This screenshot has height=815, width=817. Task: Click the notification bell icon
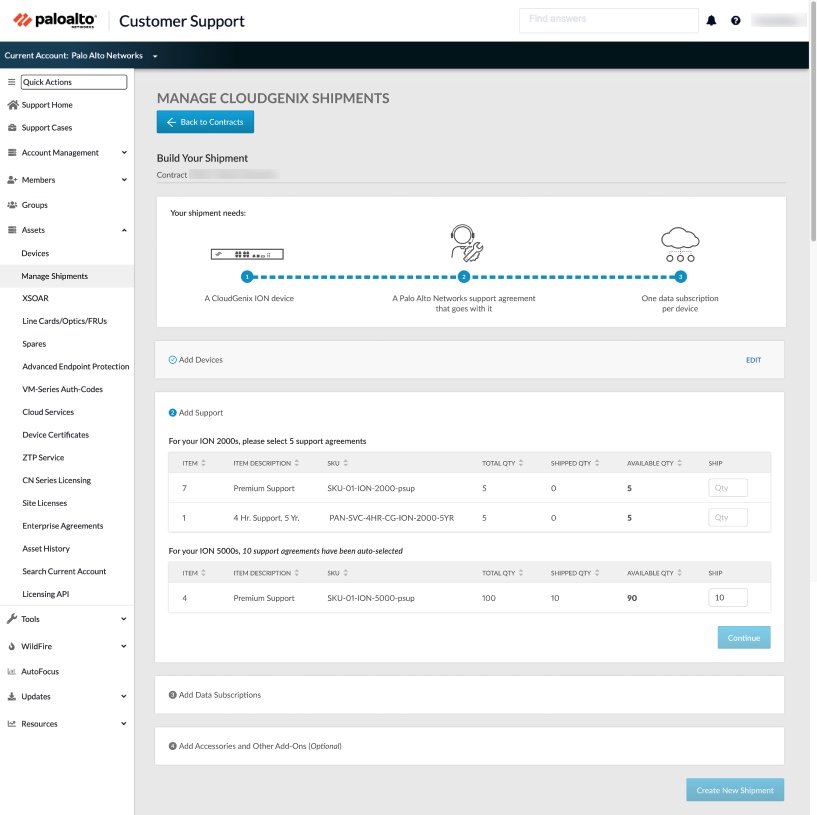(711, 20)
